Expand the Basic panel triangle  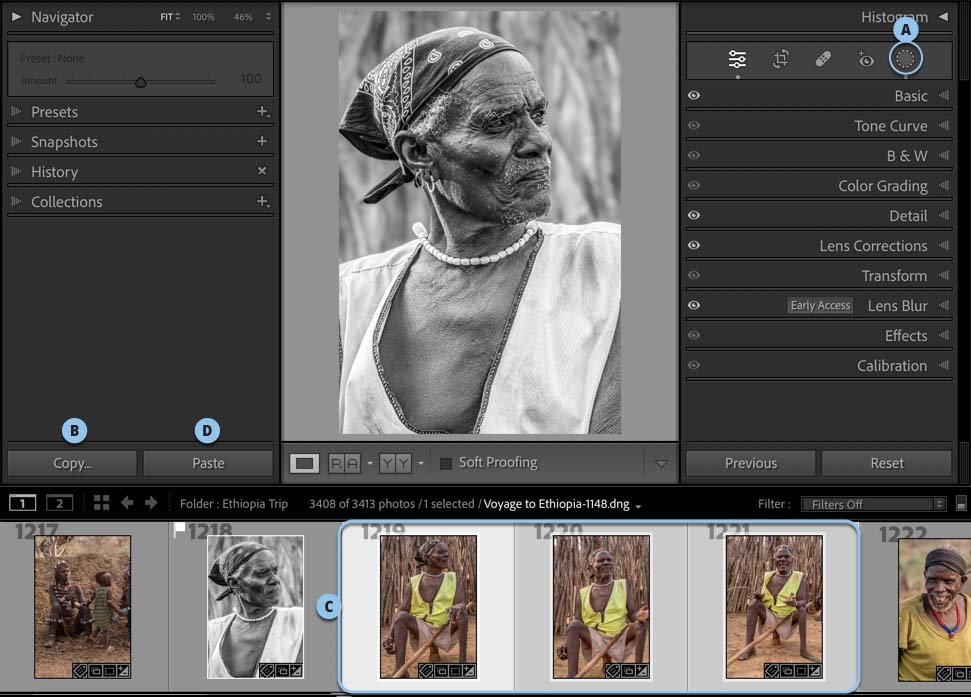coord(944,95)
